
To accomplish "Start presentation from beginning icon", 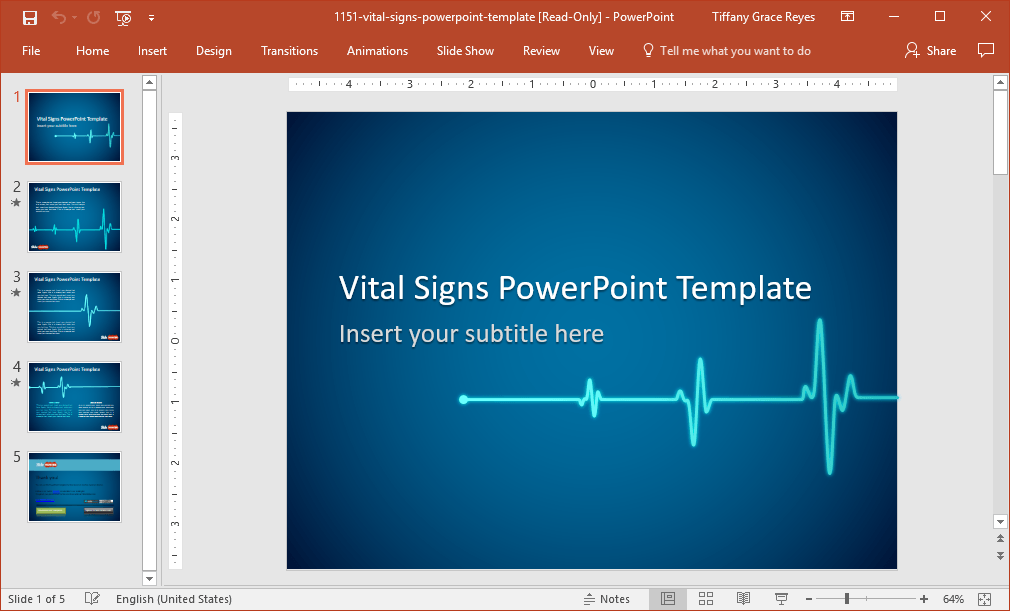I will tap(123, 17).
